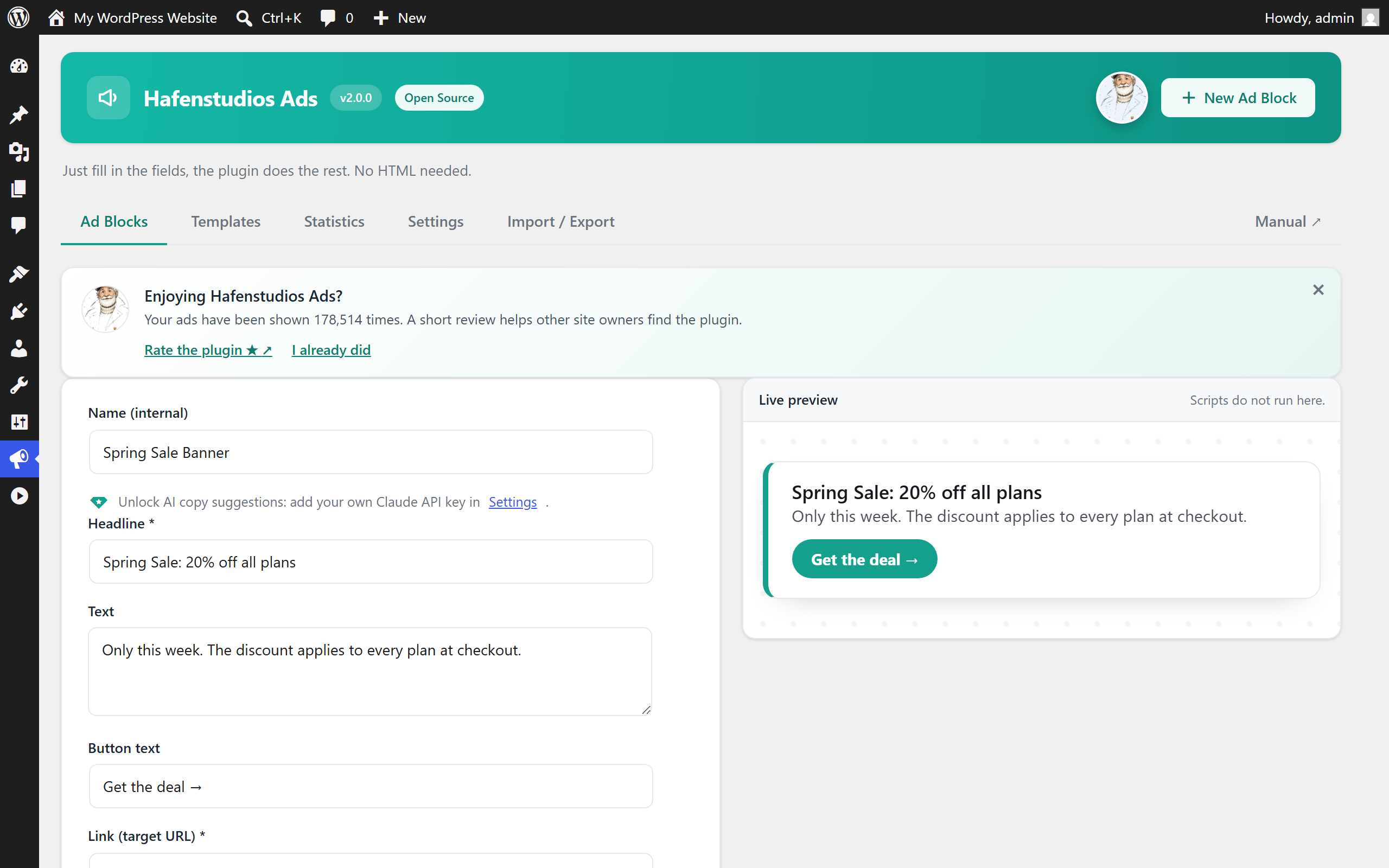This screenshot has width=1389, height=868.
Task: Click the v2.0.0 version badge
Action: pyautogui.click(x=355, y=98)
